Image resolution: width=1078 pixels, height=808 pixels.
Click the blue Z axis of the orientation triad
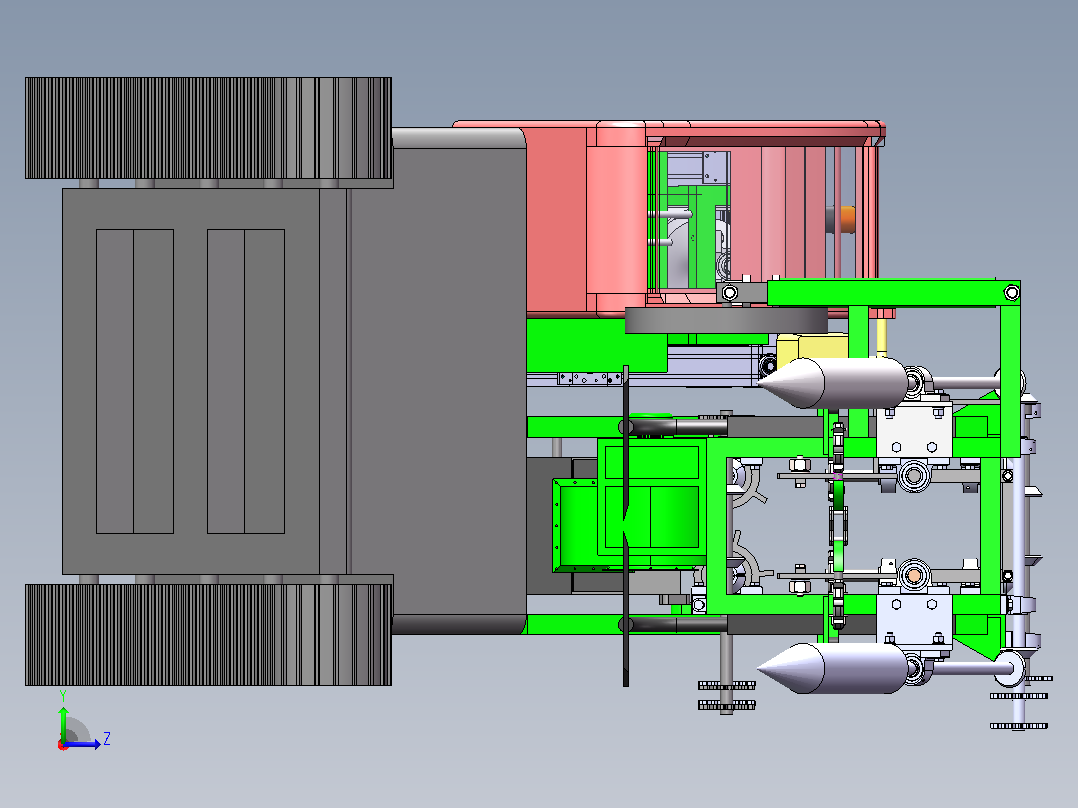pos(82,744)
